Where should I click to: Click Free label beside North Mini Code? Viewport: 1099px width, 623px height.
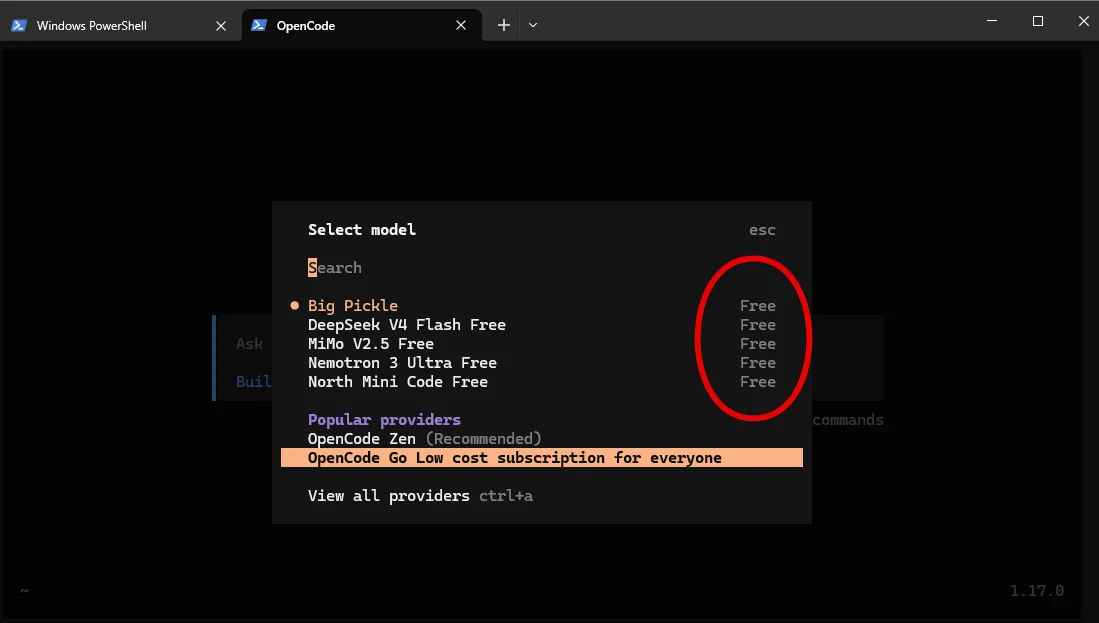758,381
